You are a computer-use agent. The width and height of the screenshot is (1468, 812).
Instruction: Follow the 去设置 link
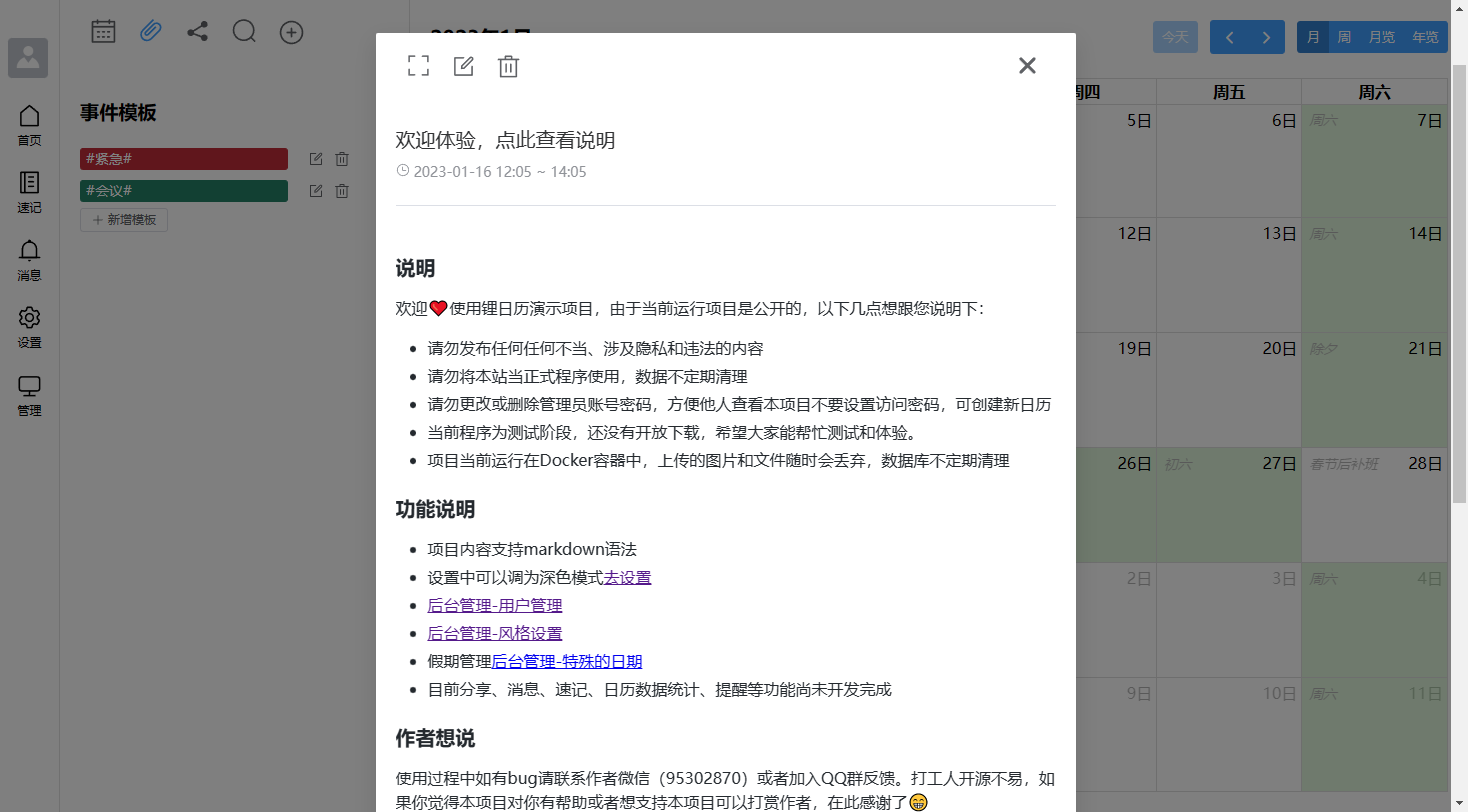[627, 578]
